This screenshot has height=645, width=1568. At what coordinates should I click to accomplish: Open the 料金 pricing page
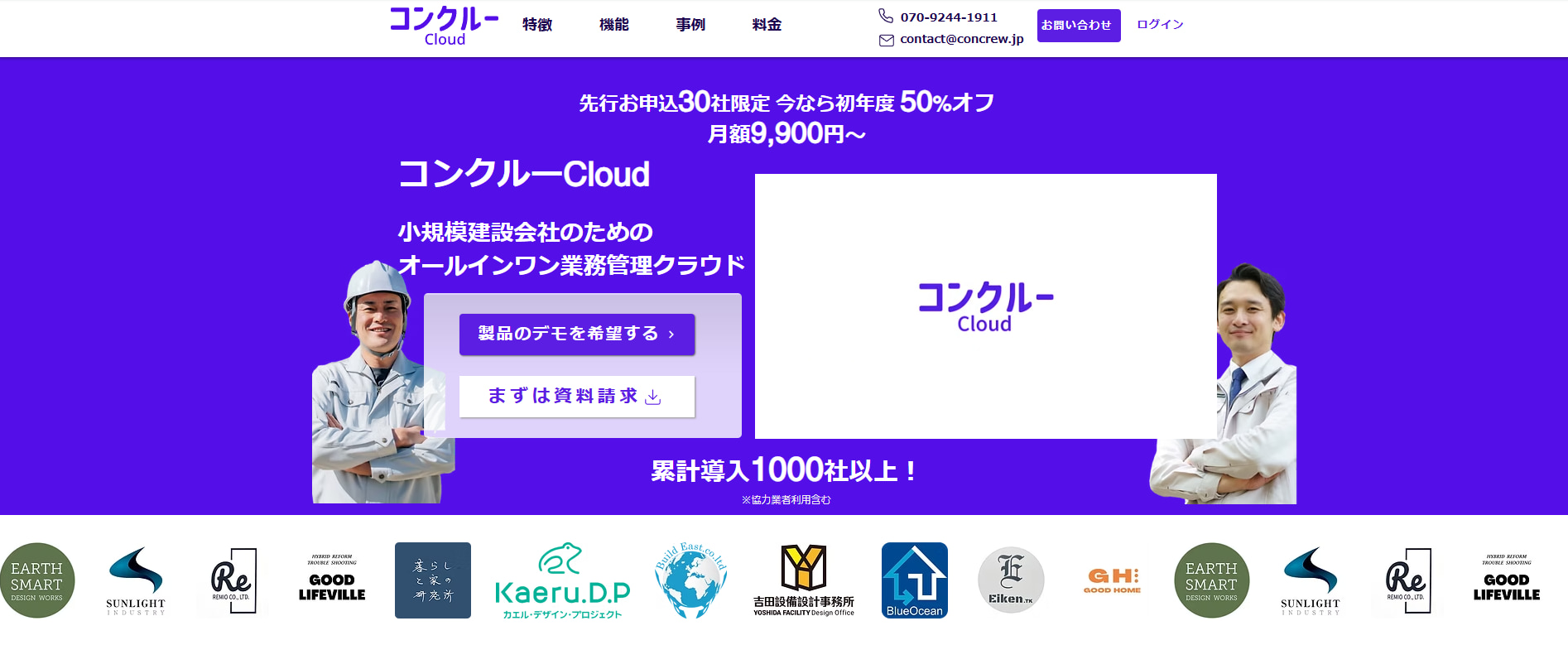[x=767, y=25]
